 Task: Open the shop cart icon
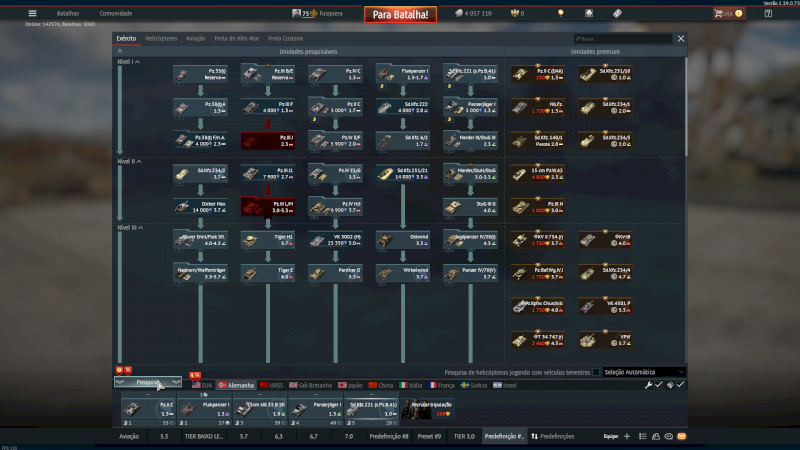pos(718,13)
